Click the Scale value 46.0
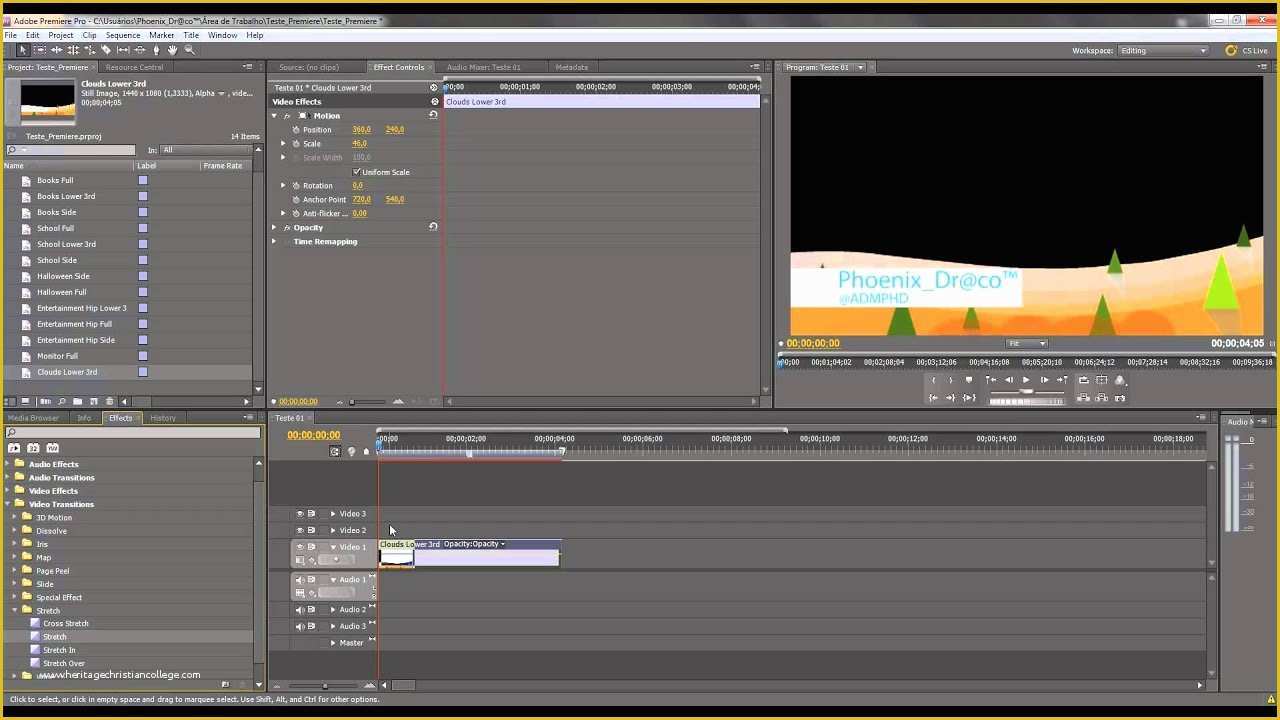The image size is (1280, 720). [359, 144]
